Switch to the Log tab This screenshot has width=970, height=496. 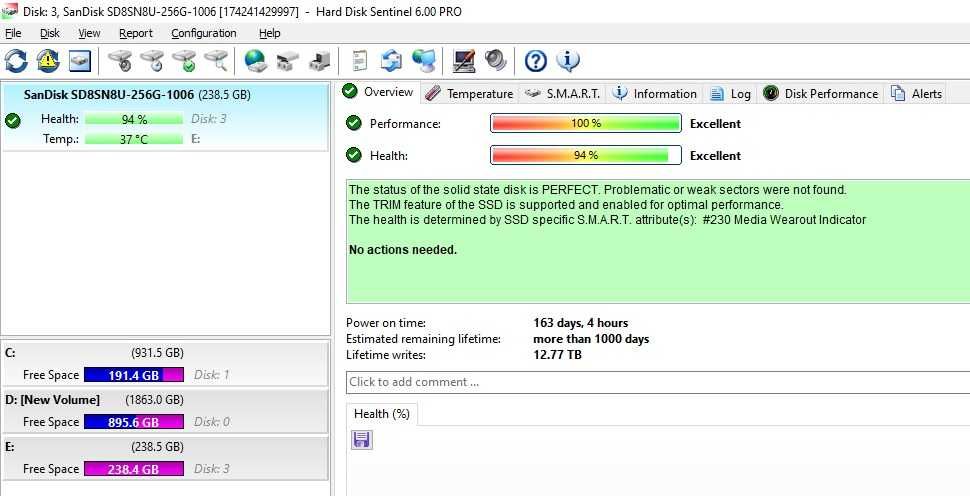pyautogui.click(x=730, y=94)
